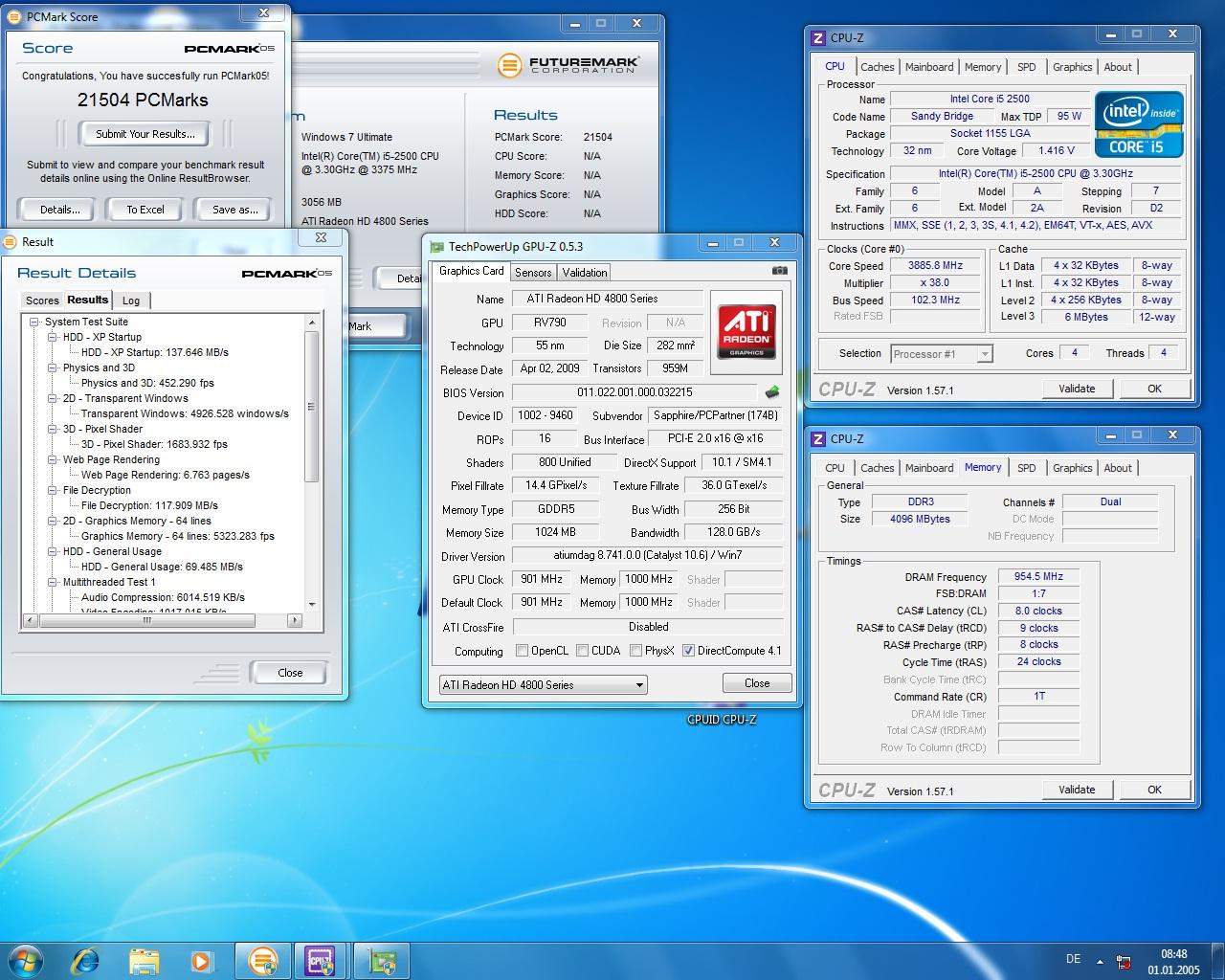This screenshot has width=1225, height=980.
Task: Collapse the 2D - Transparent Windows node
Action: coord(53,399)
